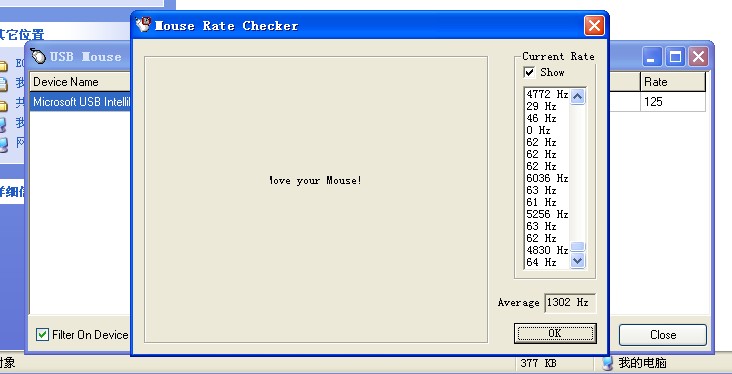Click the rate list scrollbar thumb
732x374 pixels.
577,247
